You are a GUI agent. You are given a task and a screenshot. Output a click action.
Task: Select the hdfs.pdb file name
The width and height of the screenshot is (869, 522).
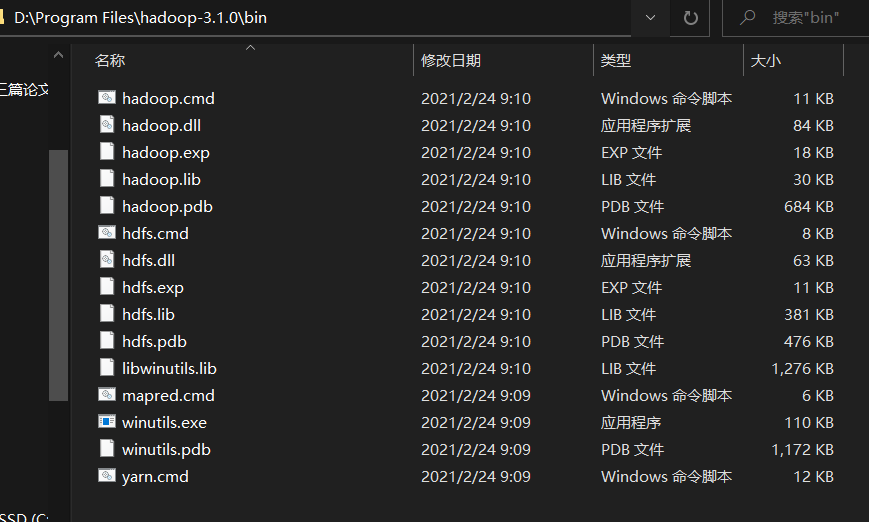click(x=154, y=341)
